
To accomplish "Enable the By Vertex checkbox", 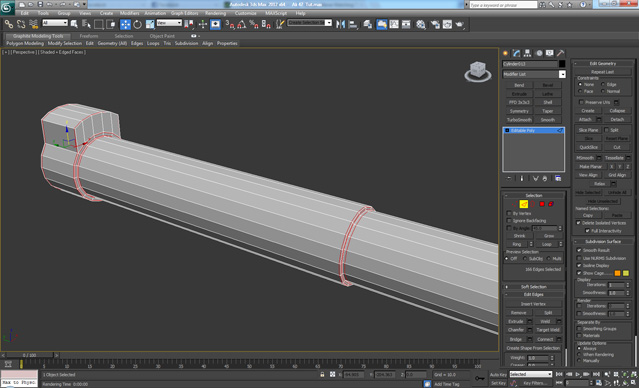I will click(x=509, y=214).
